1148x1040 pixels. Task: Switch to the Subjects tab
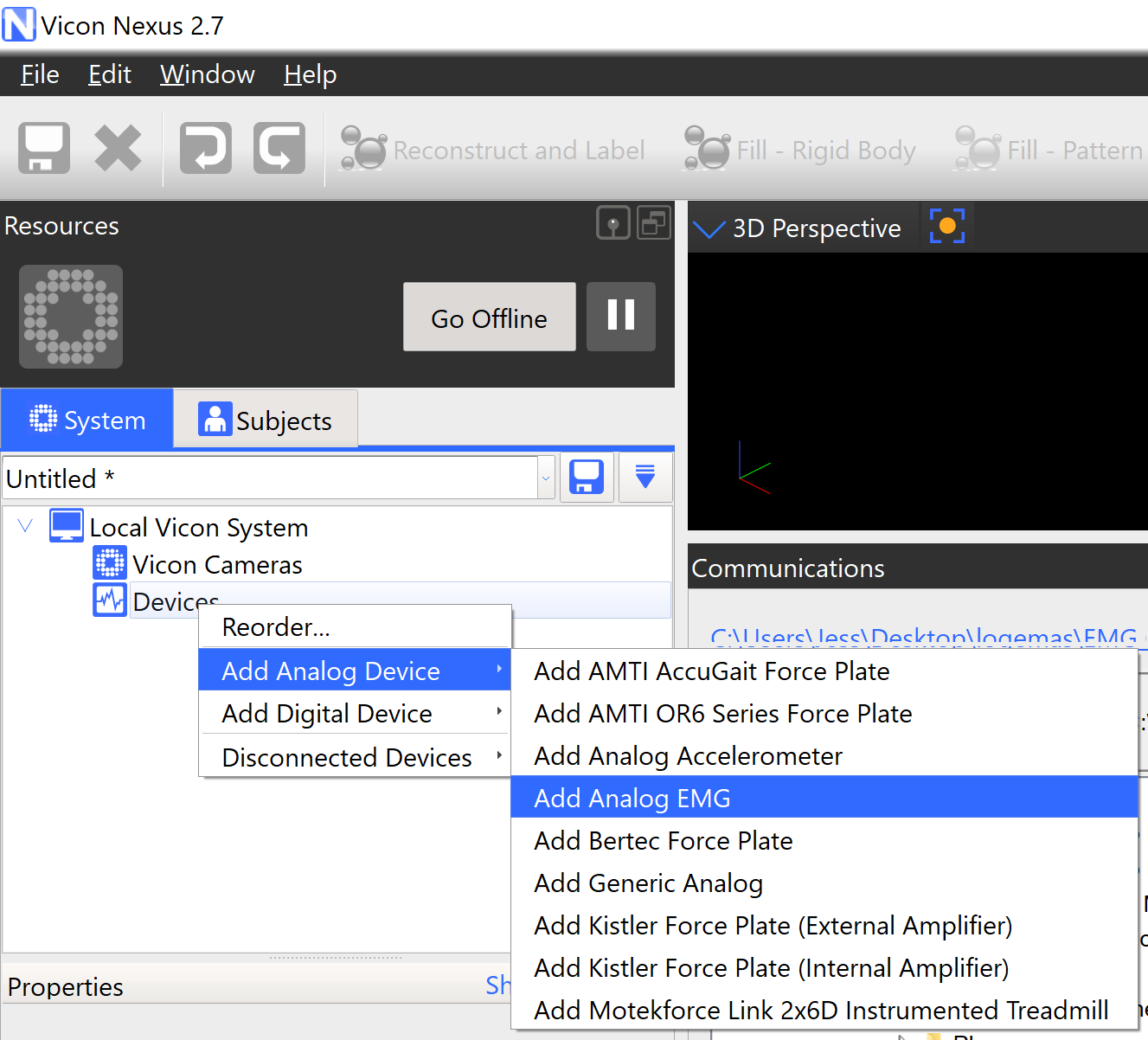pyautogui.click(x=266, y=420)
